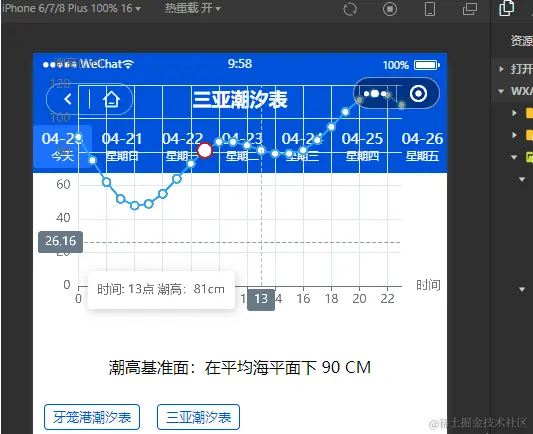
Task: Click the copy files icon at top right
Action: (x=506, y=8)
